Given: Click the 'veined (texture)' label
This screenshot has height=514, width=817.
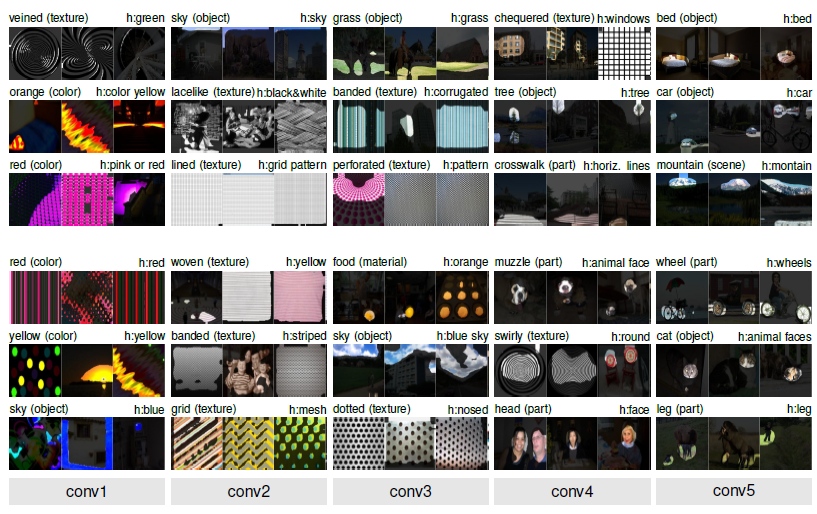Looking at the screenshot, I should coord(49,18).
